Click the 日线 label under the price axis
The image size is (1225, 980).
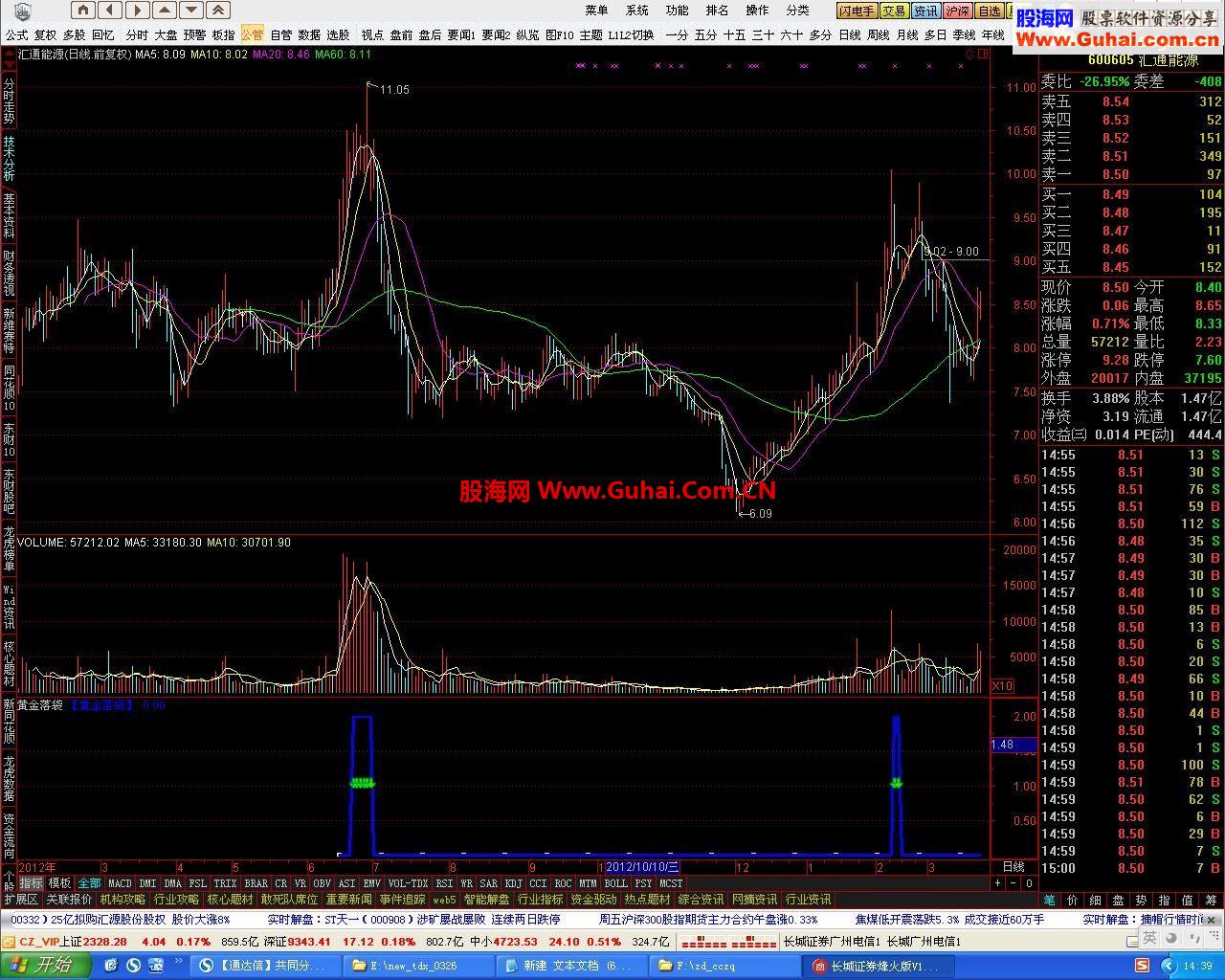tap(1013, 866)
